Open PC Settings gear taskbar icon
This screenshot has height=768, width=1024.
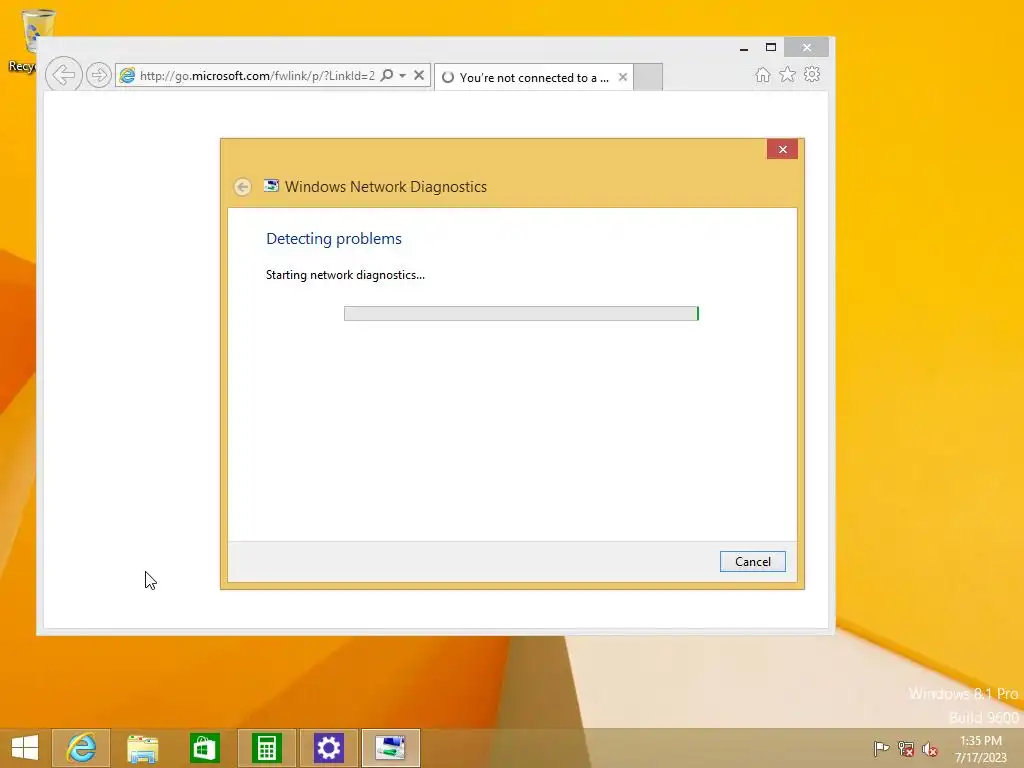328,748
